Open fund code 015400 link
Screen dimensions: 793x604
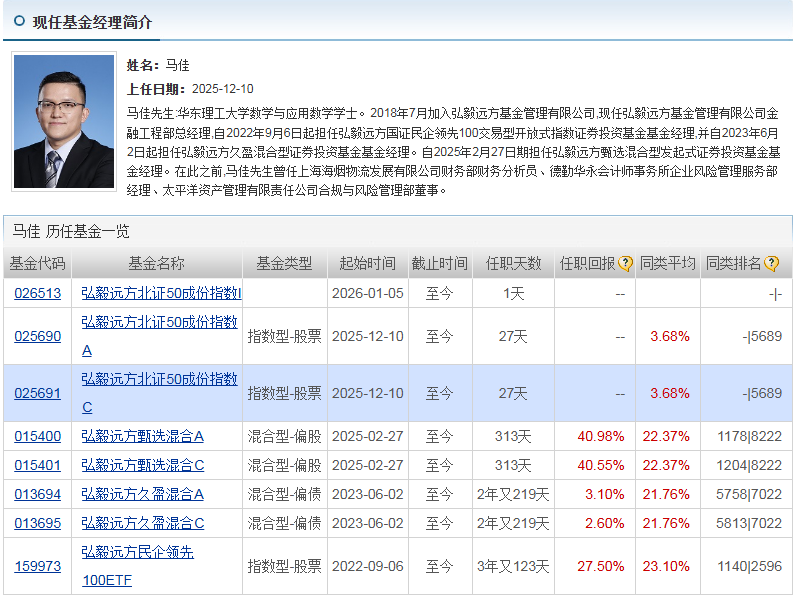pyautogui.click(x=37, y=437)
